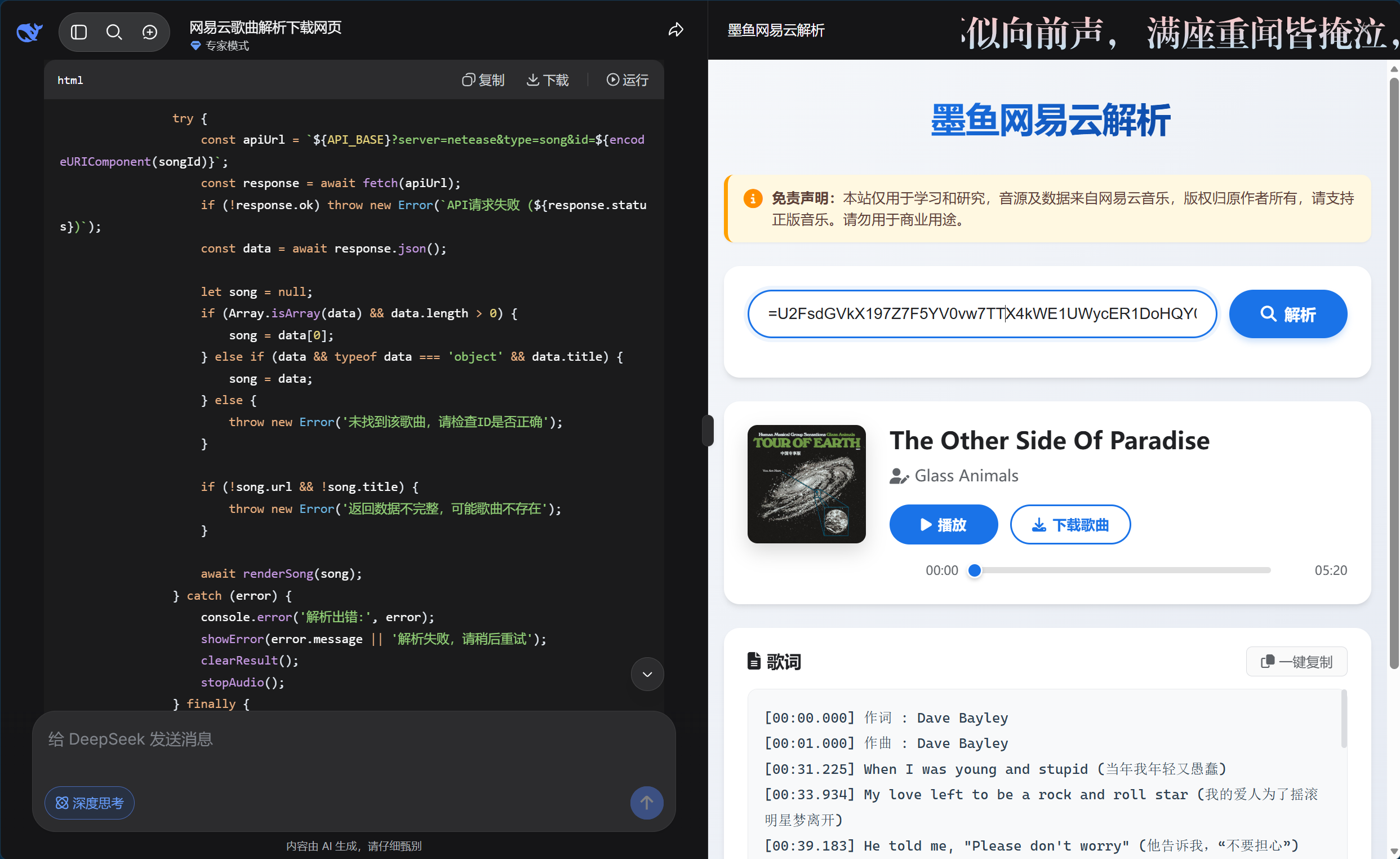Click the info icon in disclaimer banner
The image size is (1400, 859).
(x=753, y=198)
